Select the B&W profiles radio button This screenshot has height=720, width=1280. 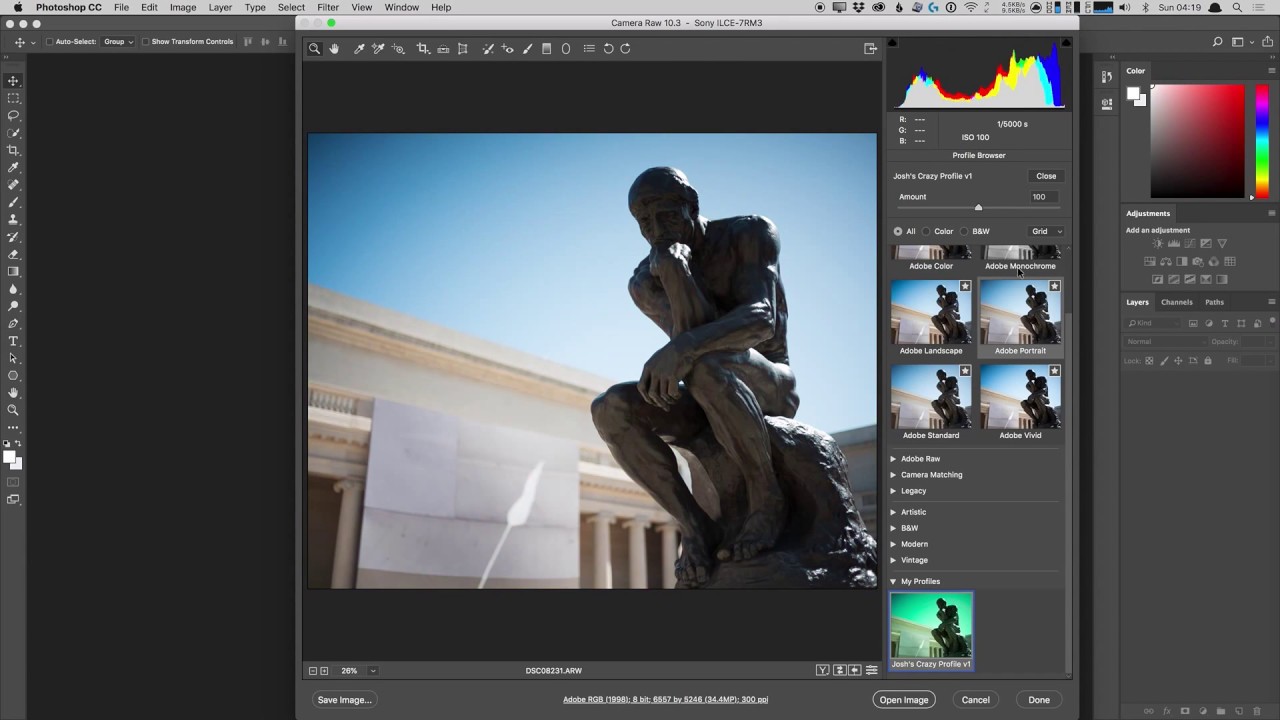click(x=964, y=231)
